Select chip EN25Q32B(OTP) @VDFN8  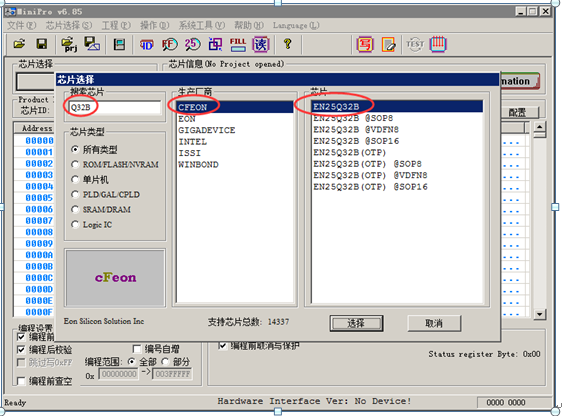pyautogui.click(x=397, y=175)
